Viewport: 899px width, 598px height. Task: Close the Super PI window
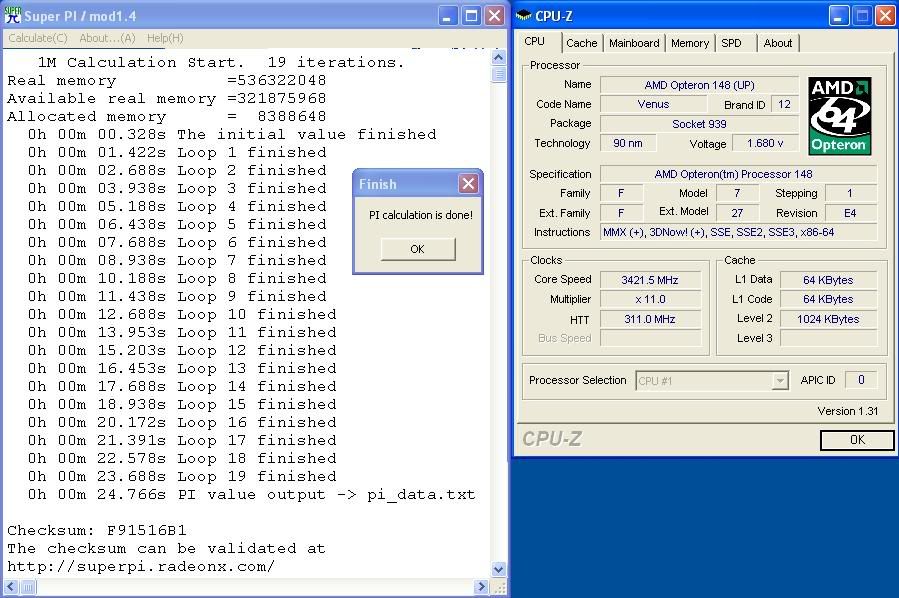(x=495, y=15)
